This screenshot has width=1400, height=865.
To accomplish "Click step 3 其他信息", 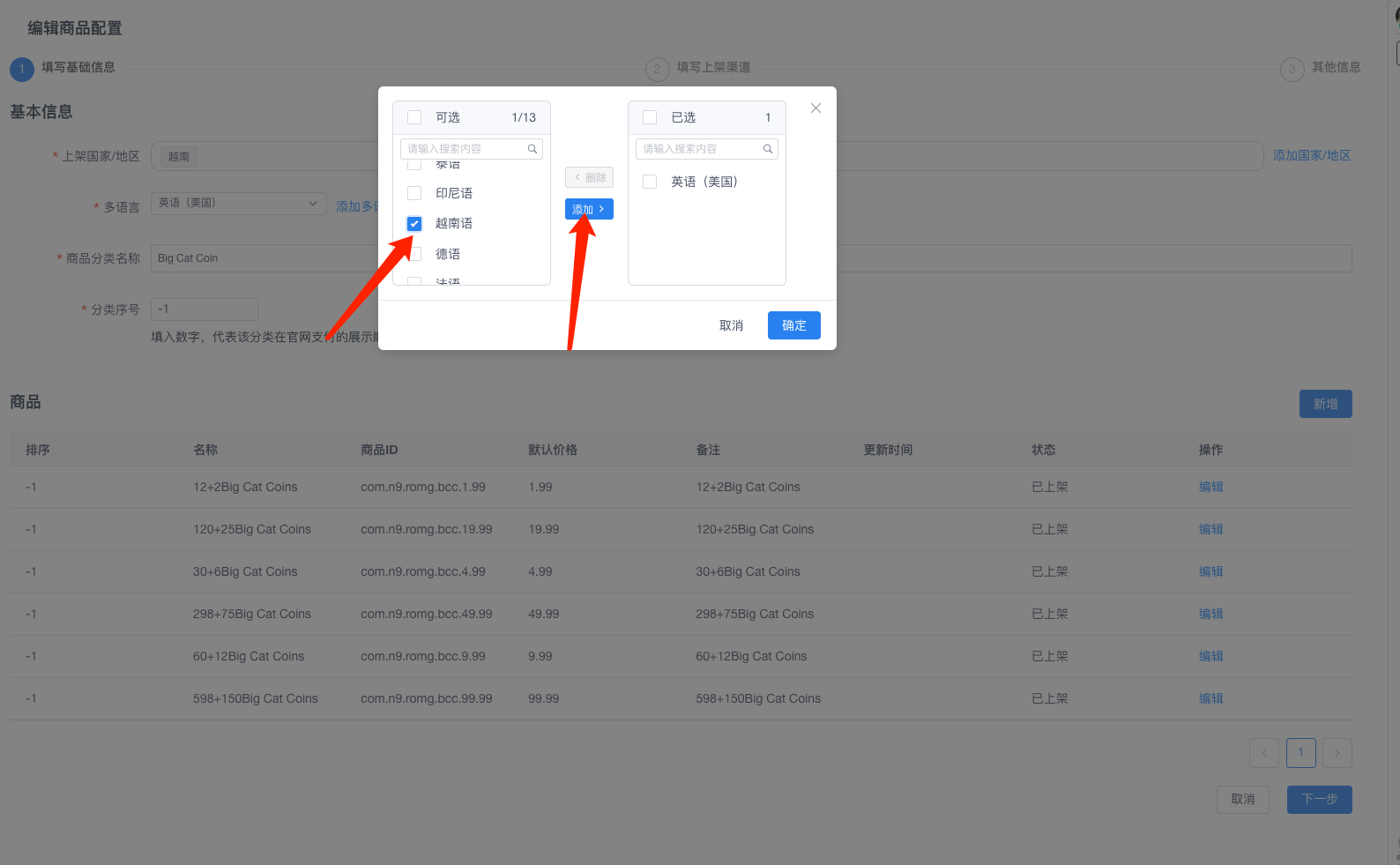I will tap(1321, 68).
